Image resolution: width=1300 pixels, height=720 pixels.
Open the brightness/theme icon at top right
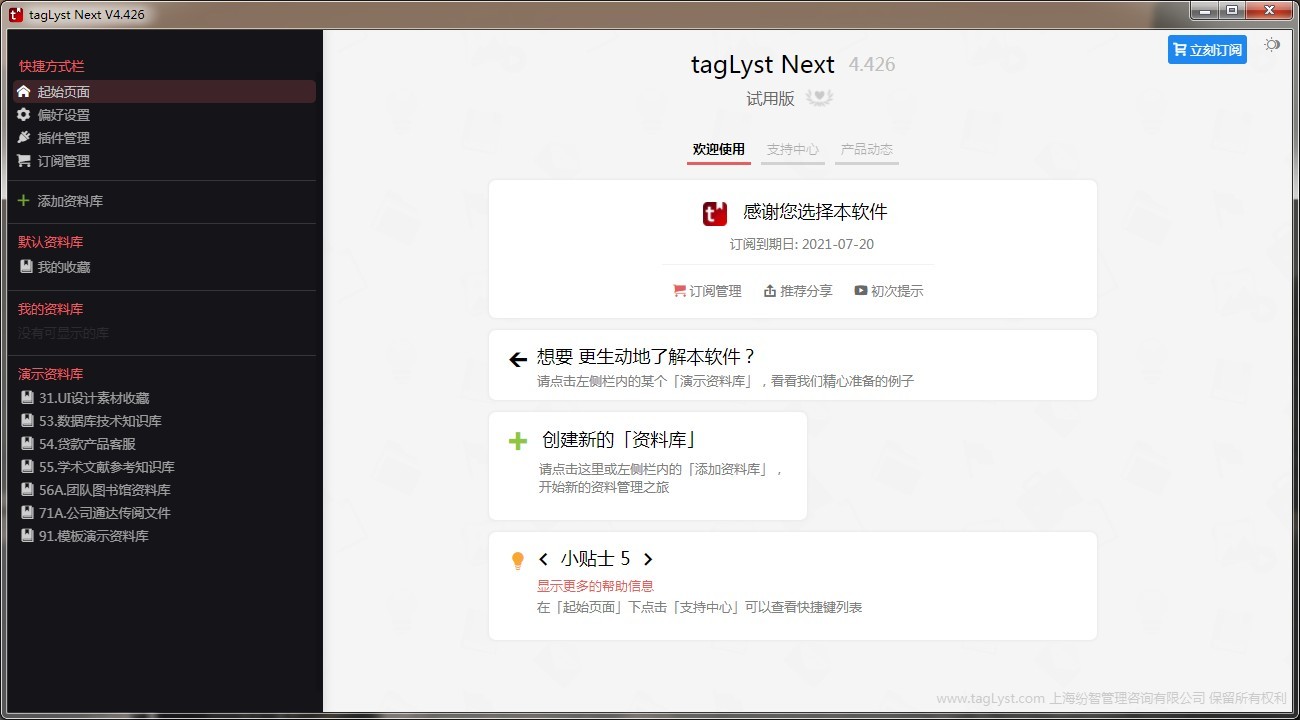click(x=1271, y=45)
